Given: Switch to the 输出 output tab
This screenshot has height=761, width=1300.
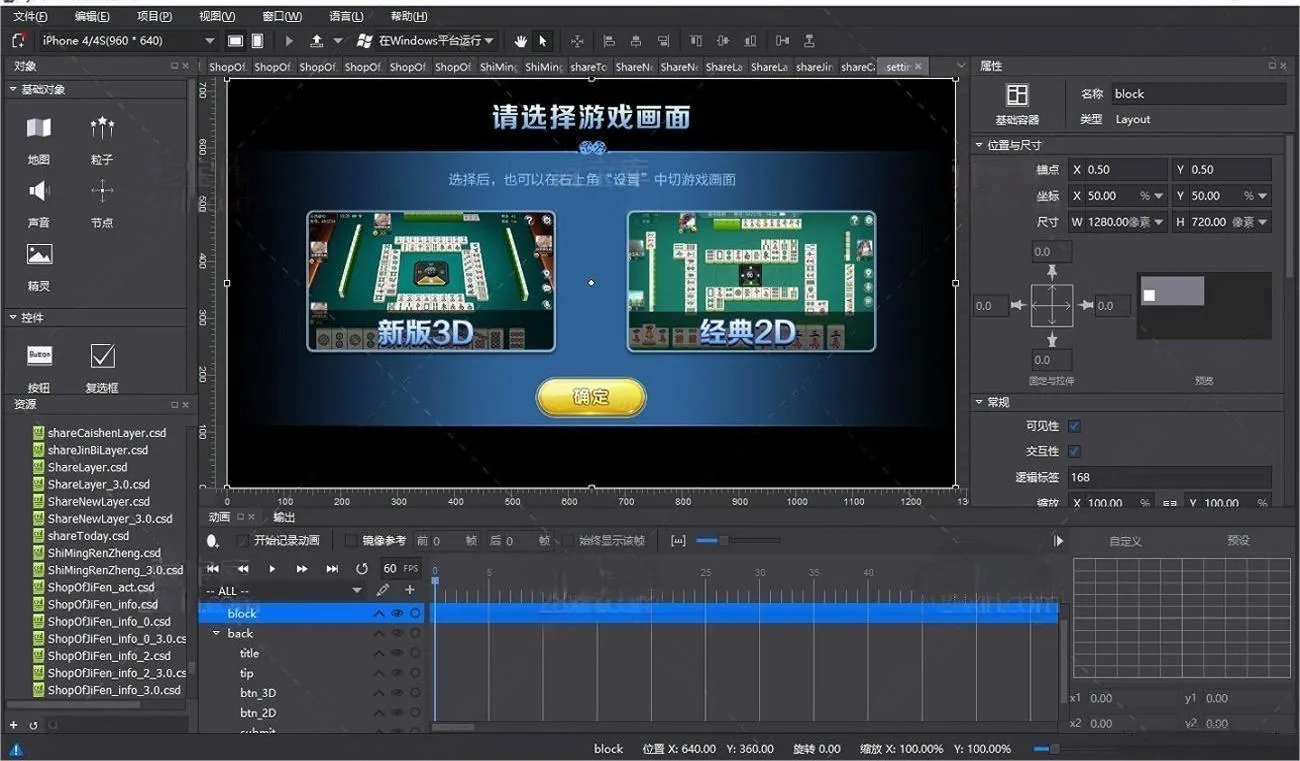Looking at the screenshot, I should pos(284,517).
